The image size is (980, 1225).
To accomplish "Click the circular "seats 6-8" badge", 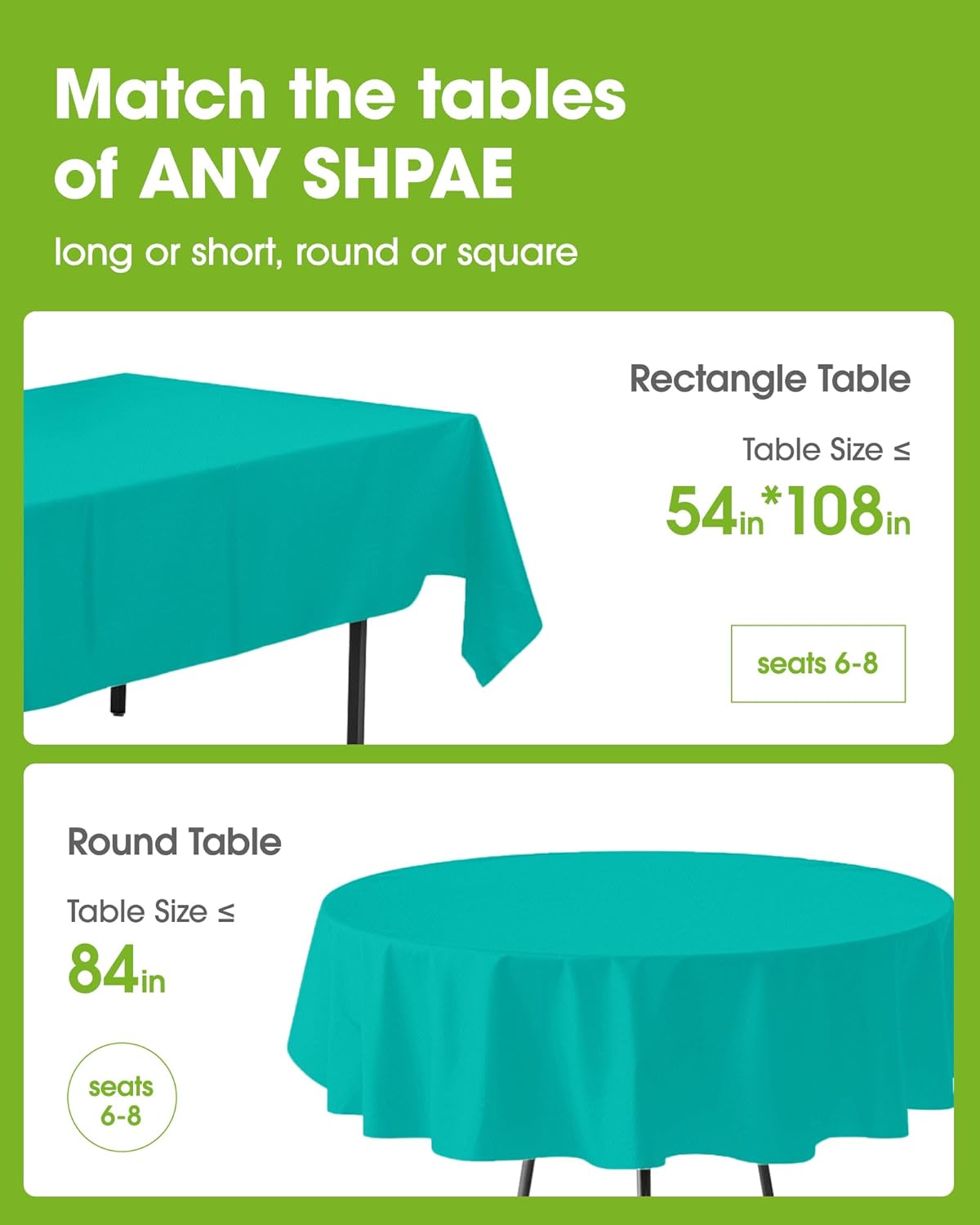I will (121, 1100).
